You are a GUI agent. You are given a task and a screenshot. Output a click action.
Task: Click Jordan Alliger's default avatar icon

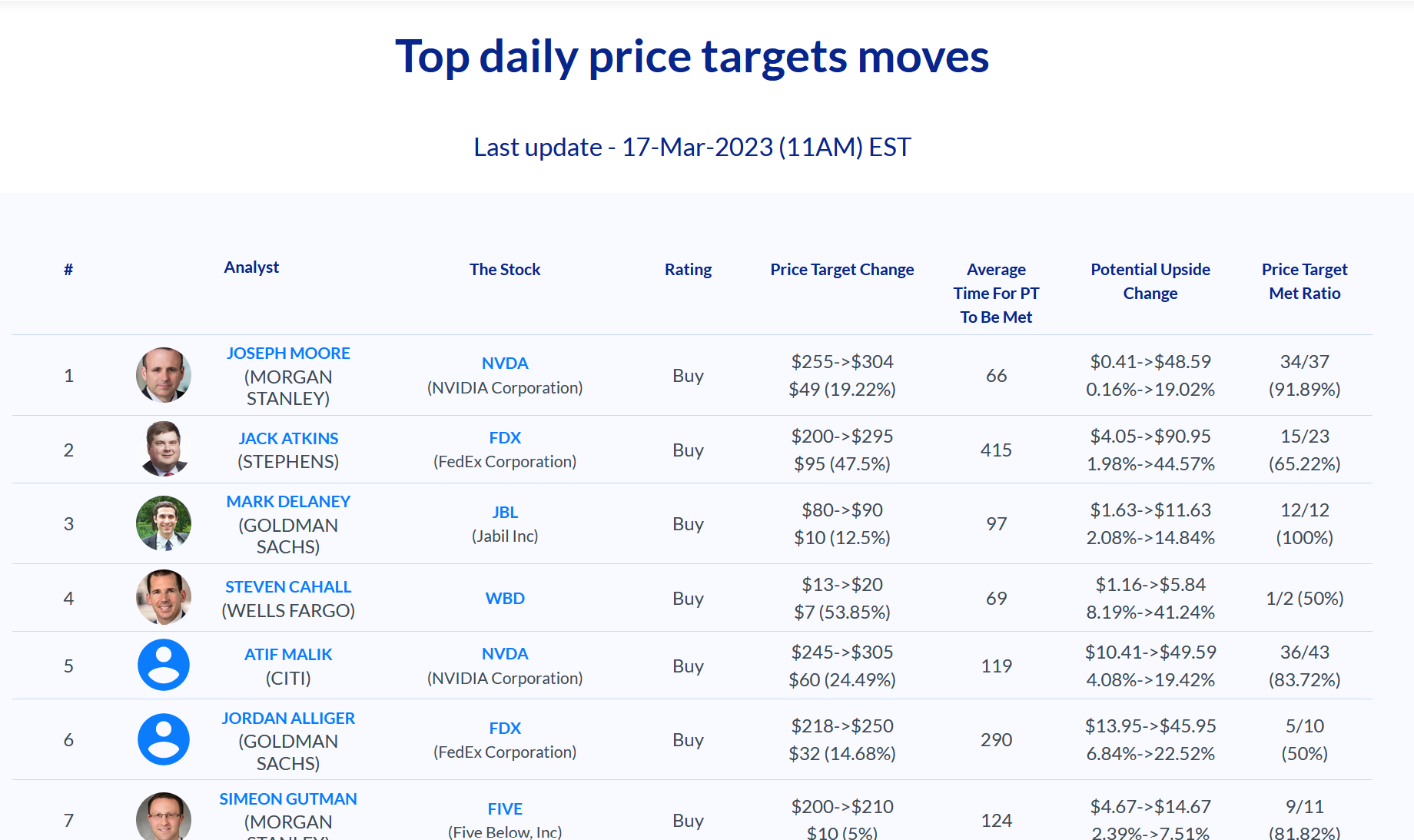coord(164,739)
